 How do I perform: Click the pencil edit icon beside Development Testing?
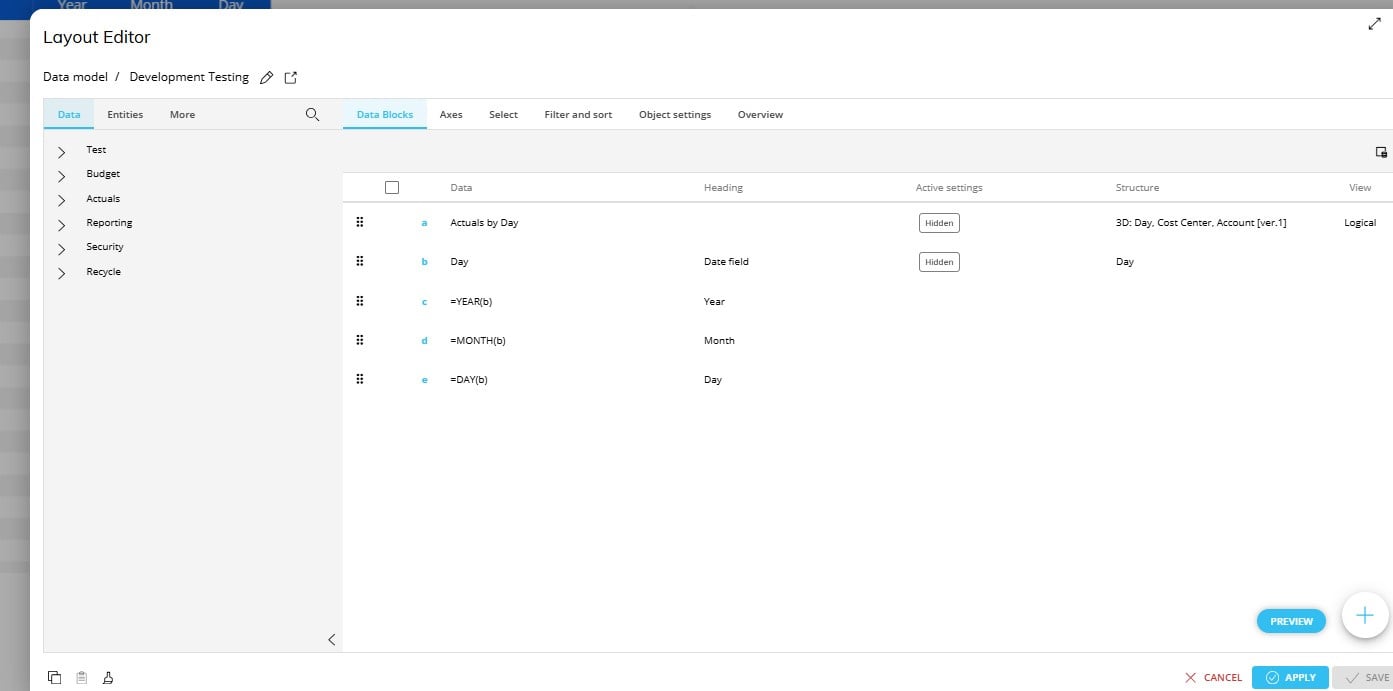[266, 78]
